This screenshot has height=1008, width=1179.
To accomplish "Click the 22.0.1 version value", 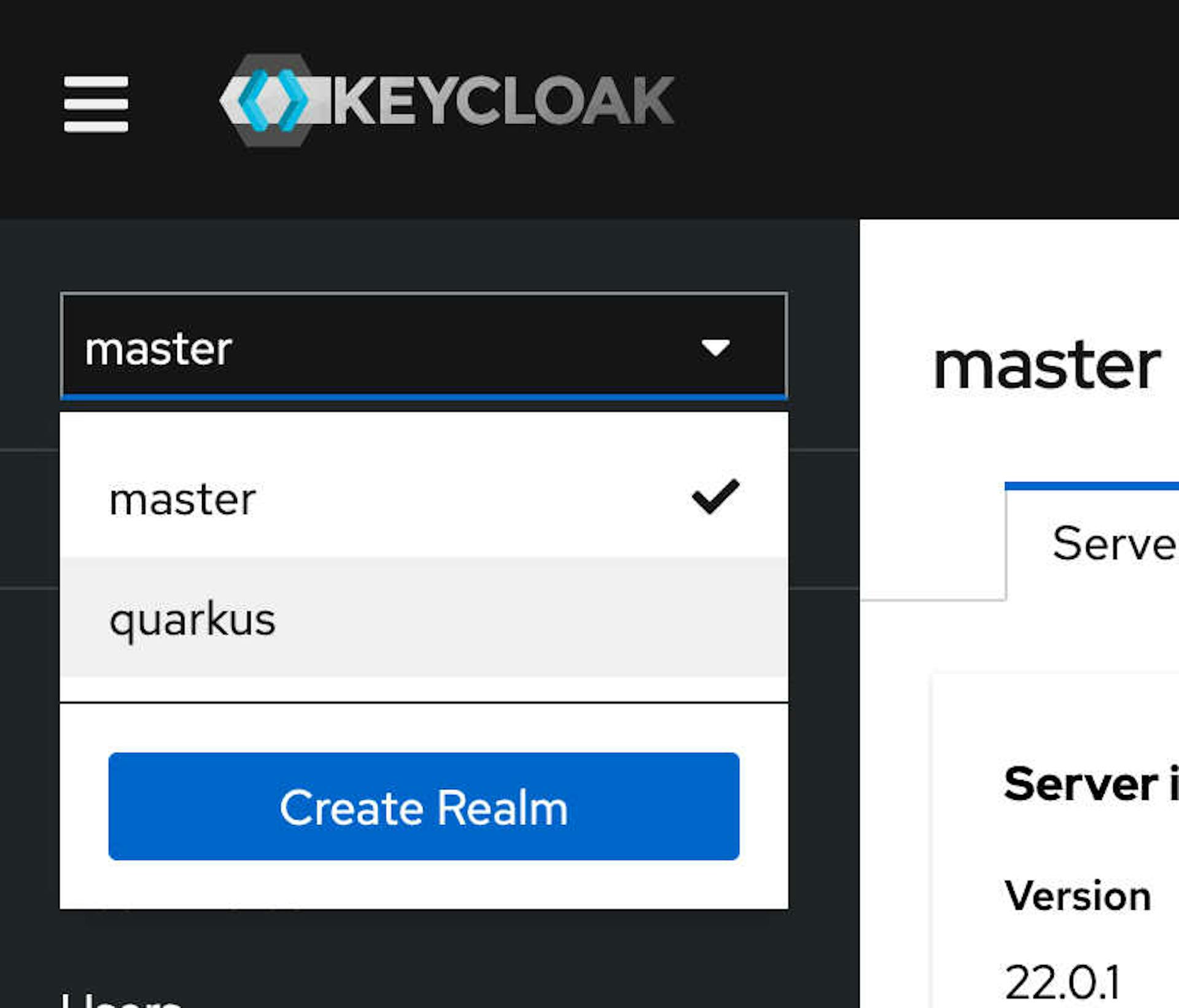I will click(1063, 983).
